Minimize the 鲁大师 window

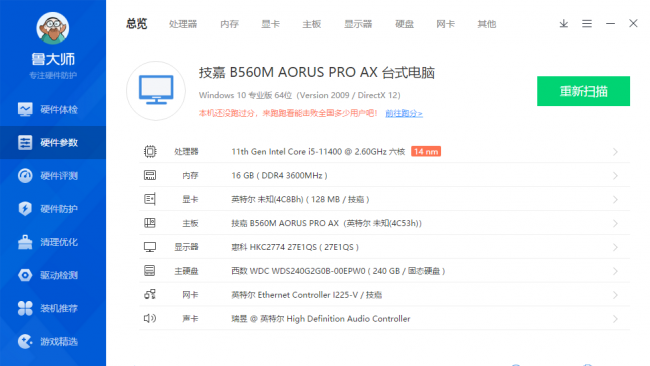click(x=610, y=24)
